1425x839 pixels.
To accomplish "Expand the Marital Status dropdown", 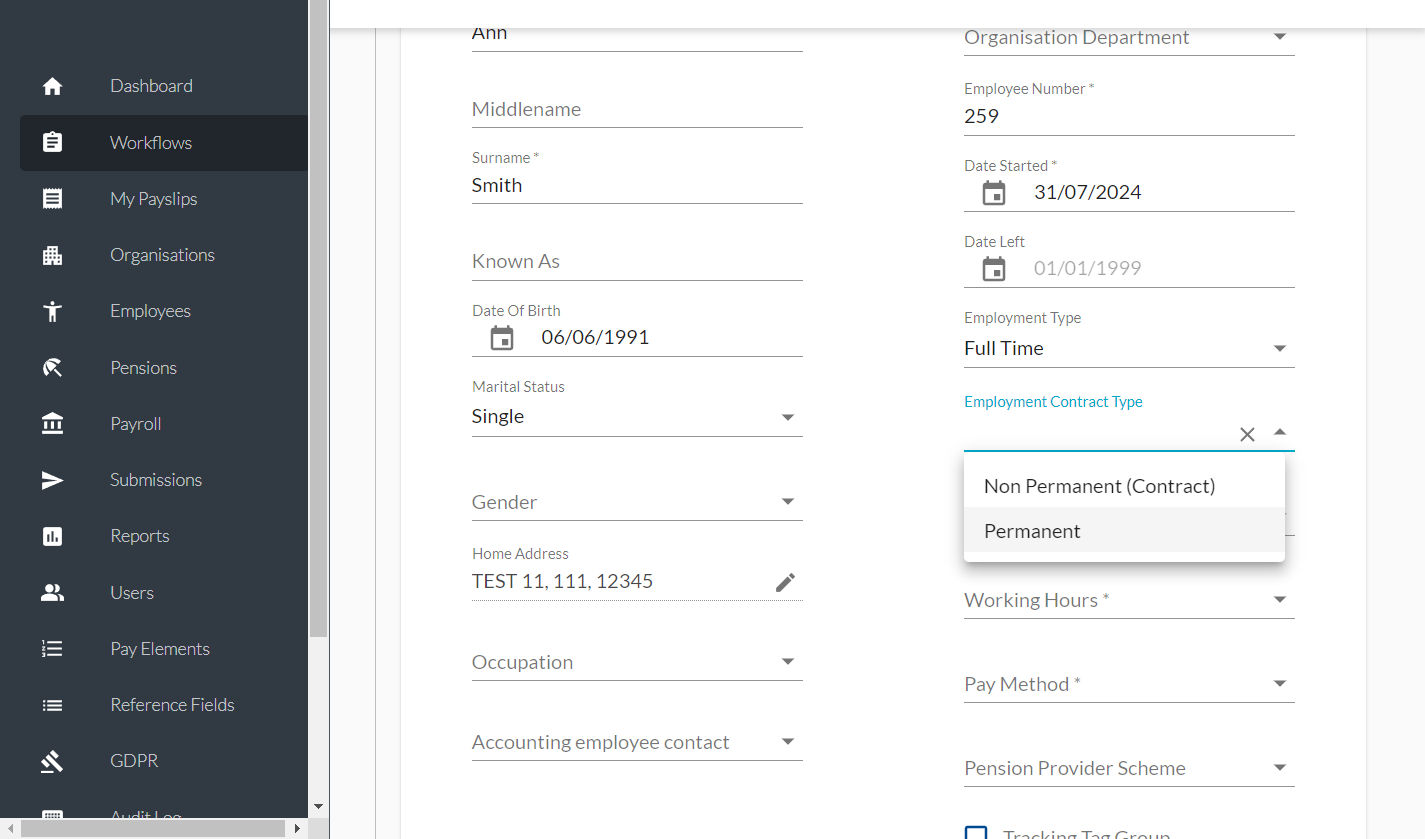I will coord(788,417).
